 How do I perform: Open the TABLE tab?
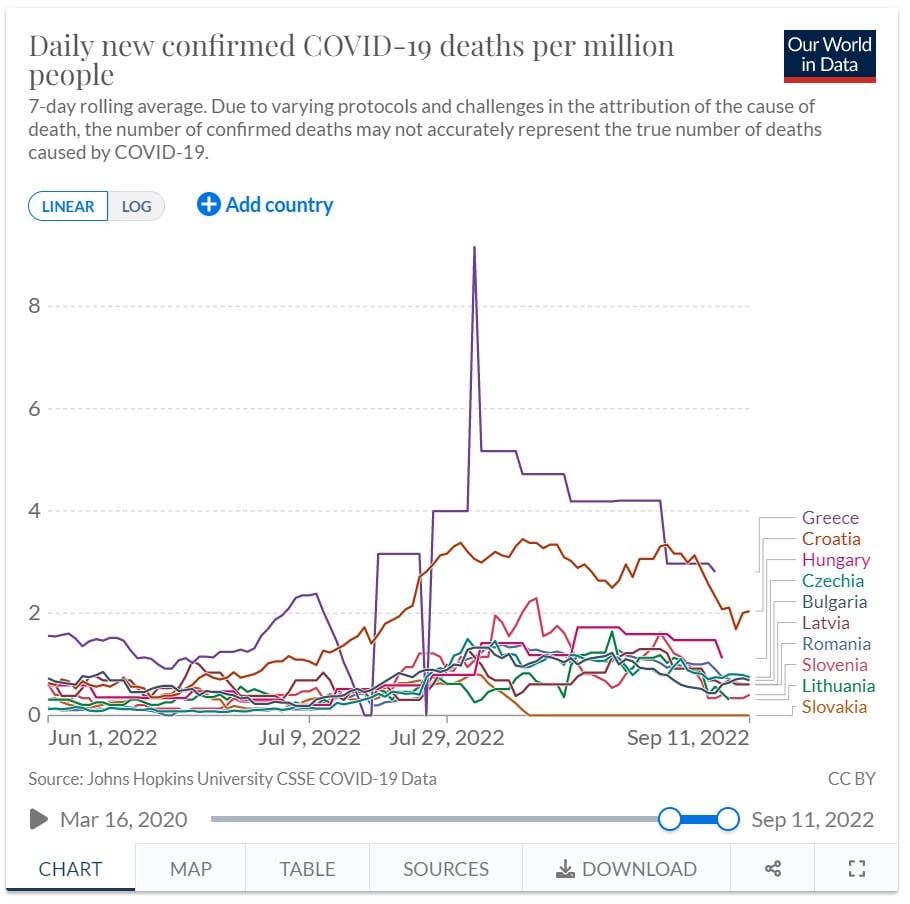pyautogui.click(x=307, y=868)
